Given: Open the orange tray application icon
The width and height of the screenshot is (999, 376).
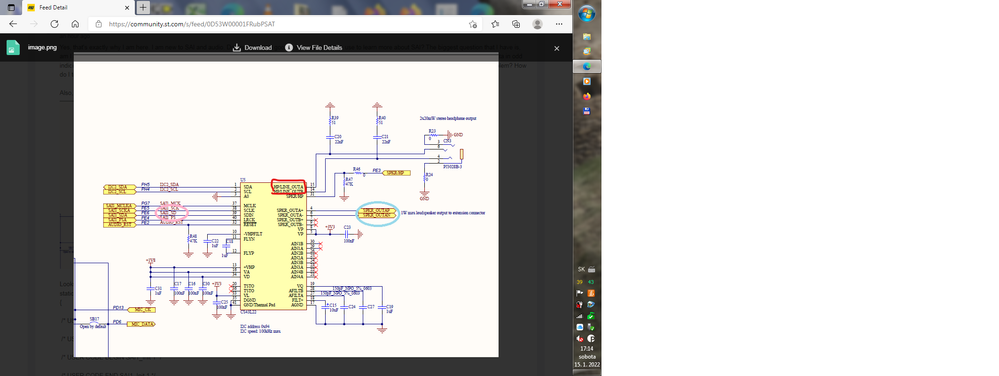Looking at the screenshot, I should tap(591, 293).
